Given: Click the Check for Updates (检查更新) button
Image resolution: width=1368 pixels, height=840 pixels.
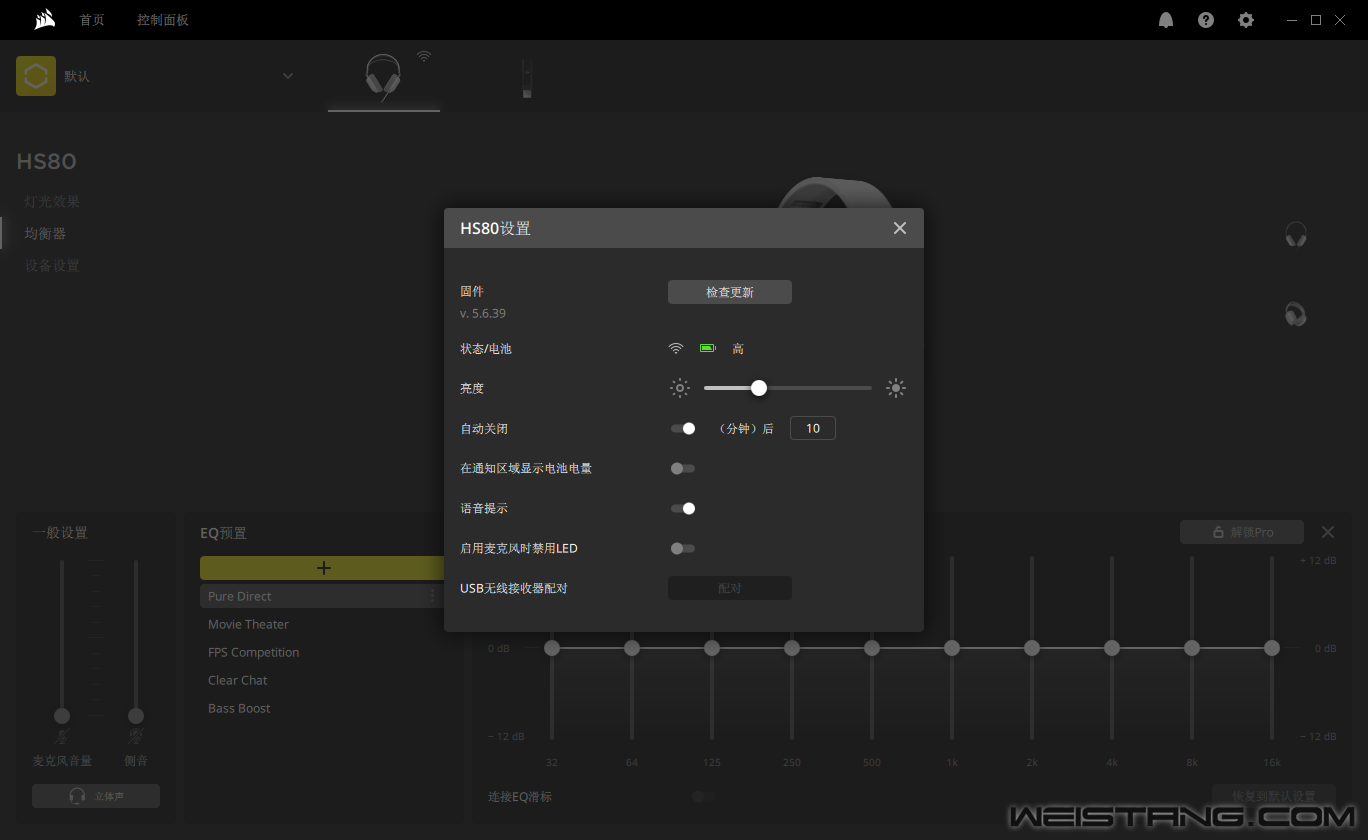Looking at the screenshot, I should pyautogui.click(x=730, y=292).
